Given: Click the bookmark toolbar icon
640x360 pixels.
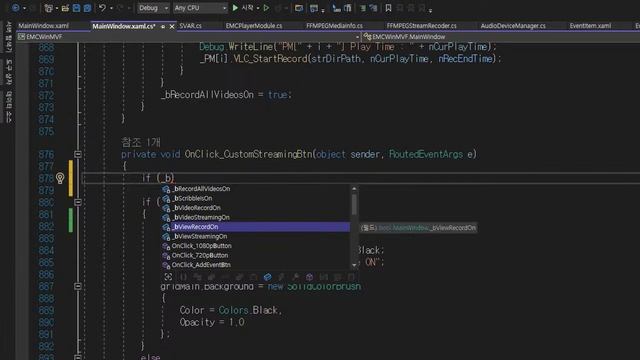Looking at the screenshot, I should (x=388, y=8).
